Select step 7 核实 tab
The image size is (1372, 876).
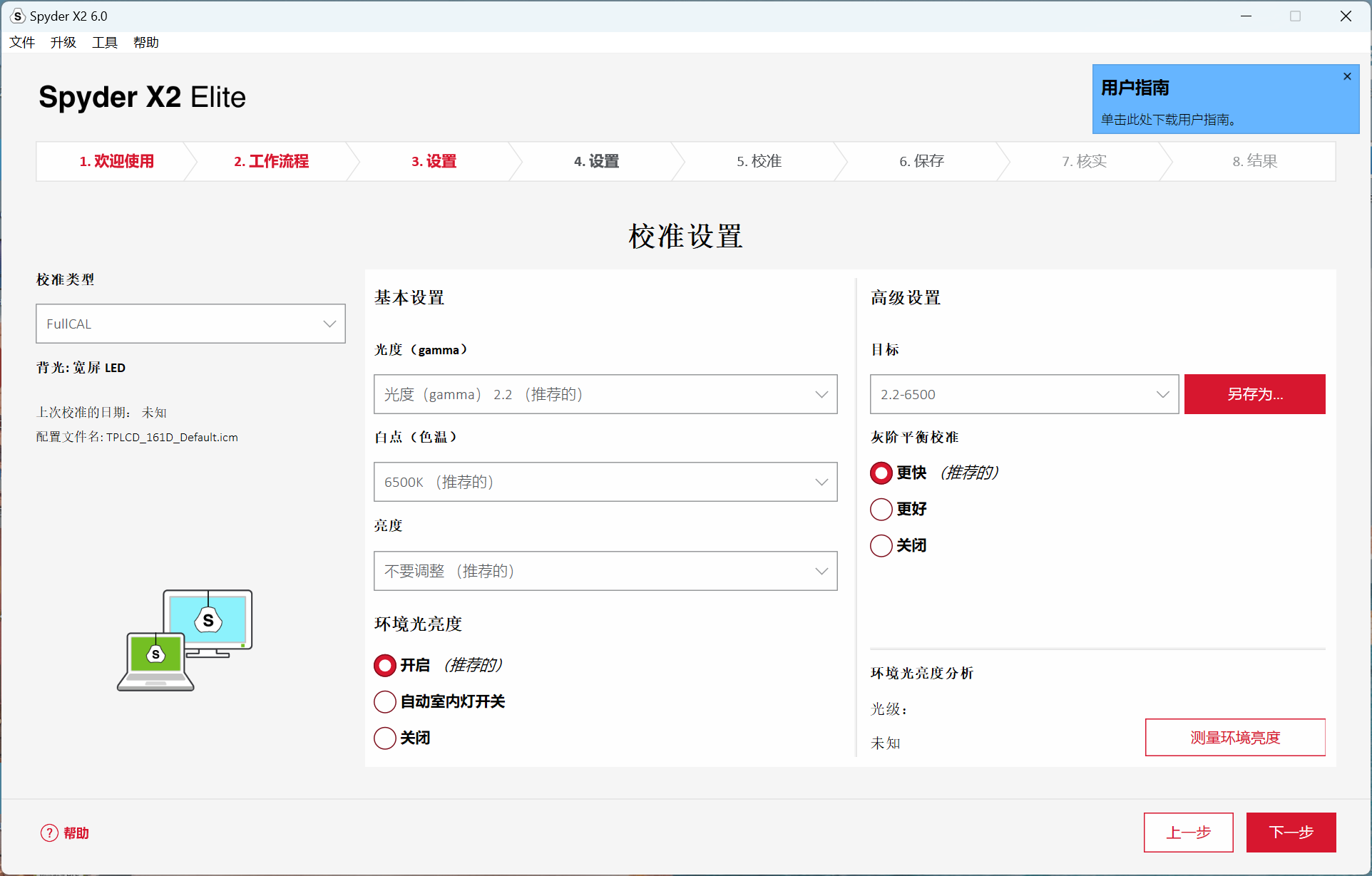pos(1084,161)
